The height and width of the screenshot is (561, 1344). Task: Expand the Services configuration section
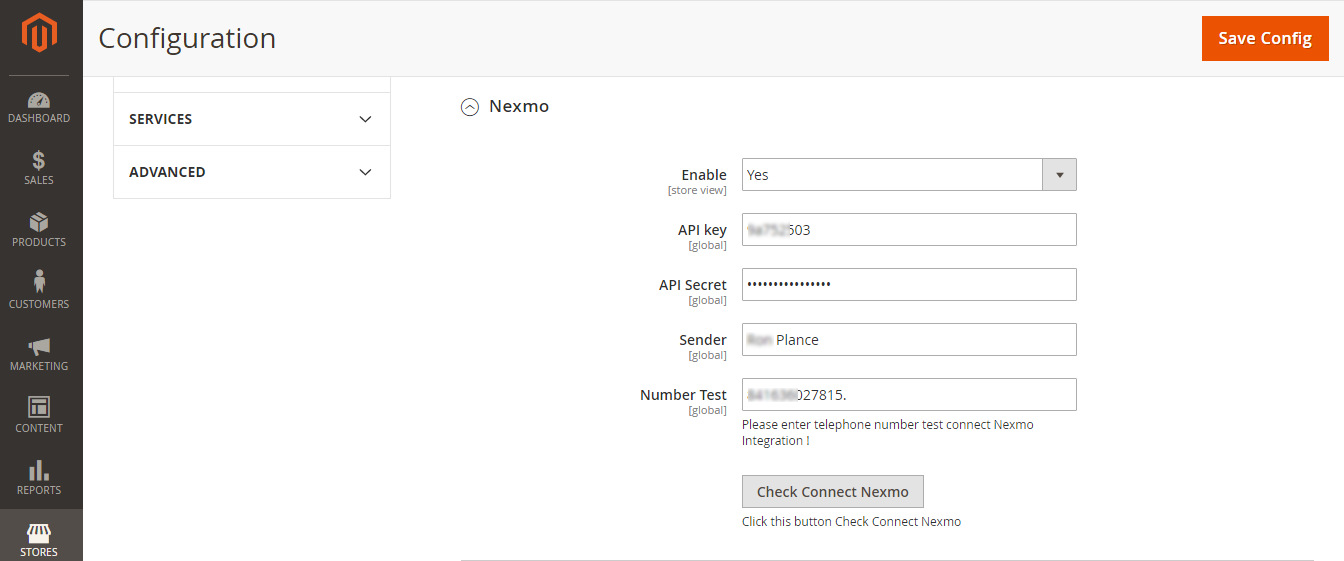pyautogui.click(x=251, y=119)
